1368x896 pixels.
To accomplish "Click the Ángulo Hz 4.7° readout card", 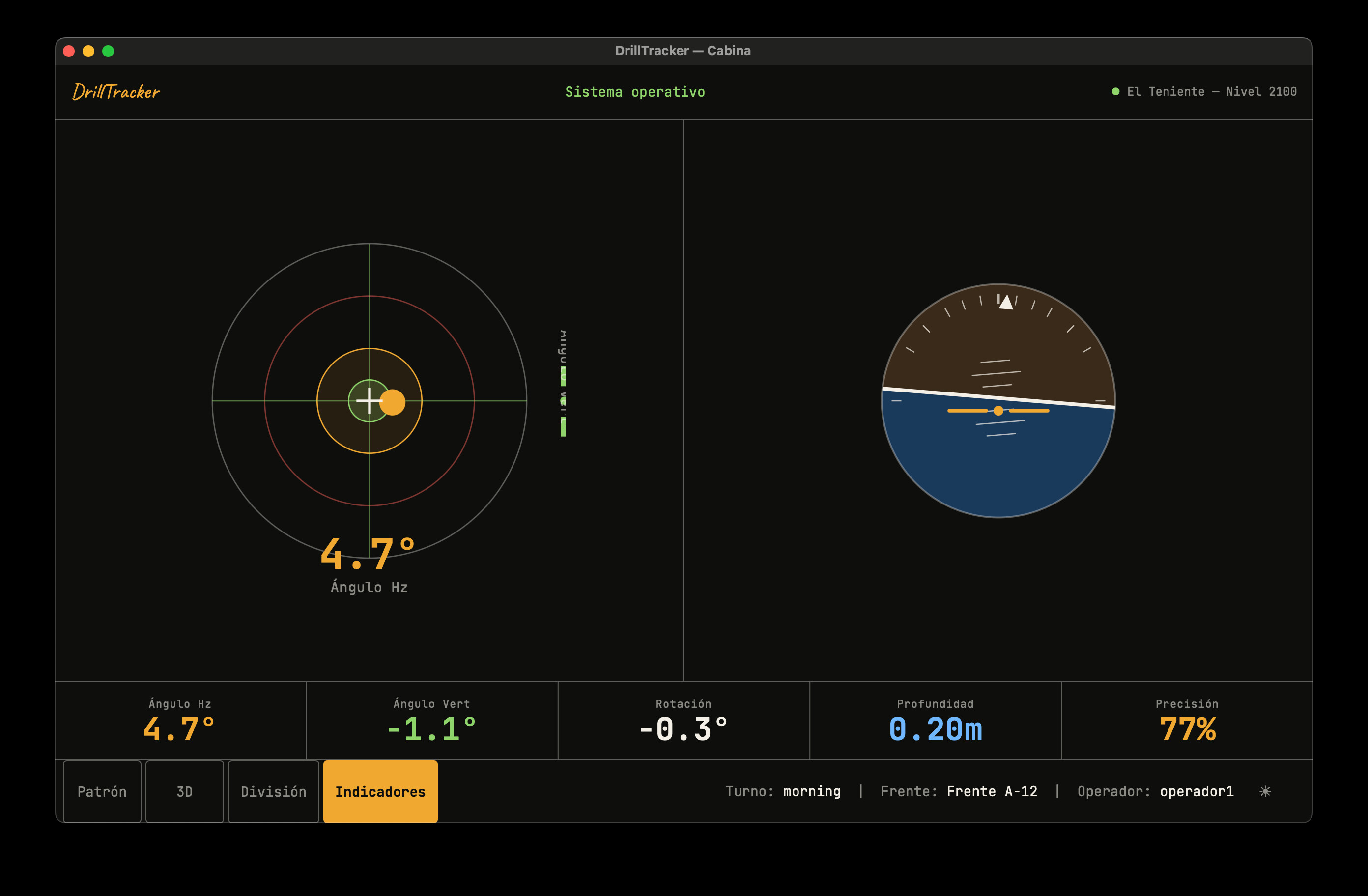I will pos(180,721).
